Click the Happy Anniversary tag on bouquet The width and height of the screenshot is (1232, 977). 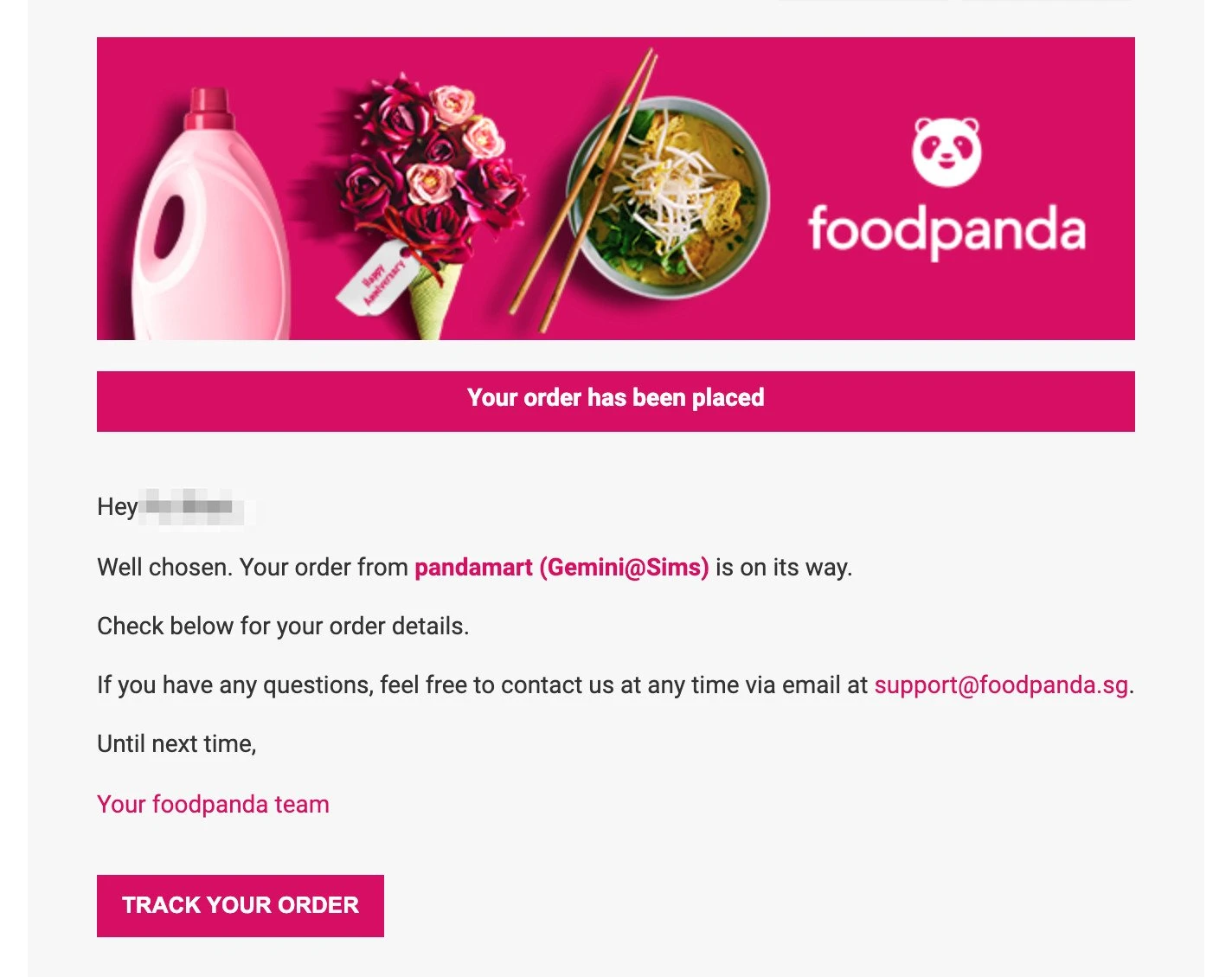point(374,279)
